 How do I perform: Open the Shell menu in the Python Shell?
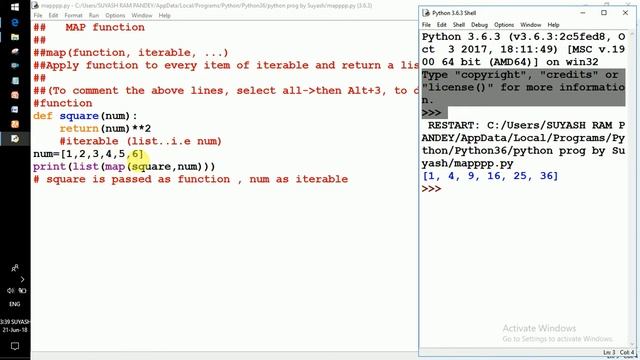pos(459,24)
